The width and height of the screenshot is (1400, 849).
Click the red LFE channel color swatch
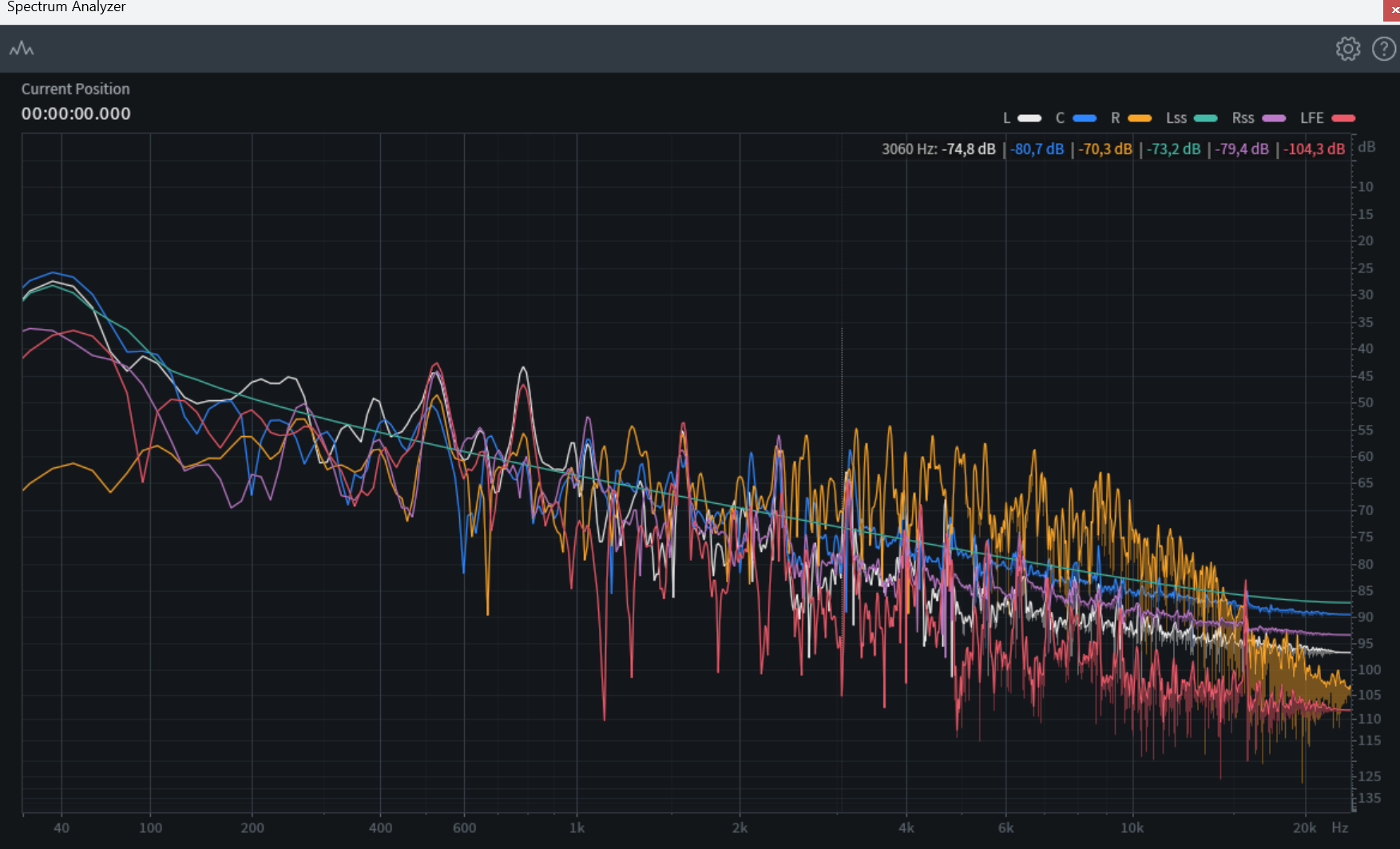(x=1344, y=118)
